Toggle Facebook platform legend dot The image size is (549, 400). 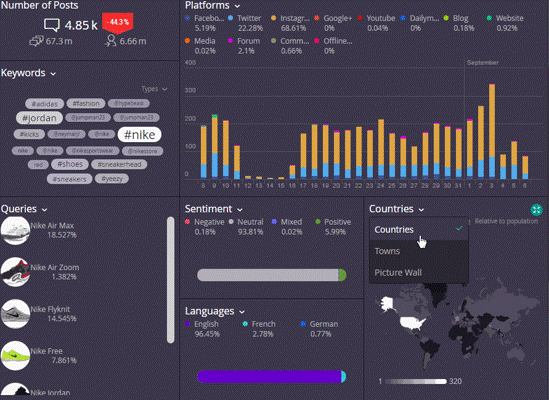(x=188, y=18)
